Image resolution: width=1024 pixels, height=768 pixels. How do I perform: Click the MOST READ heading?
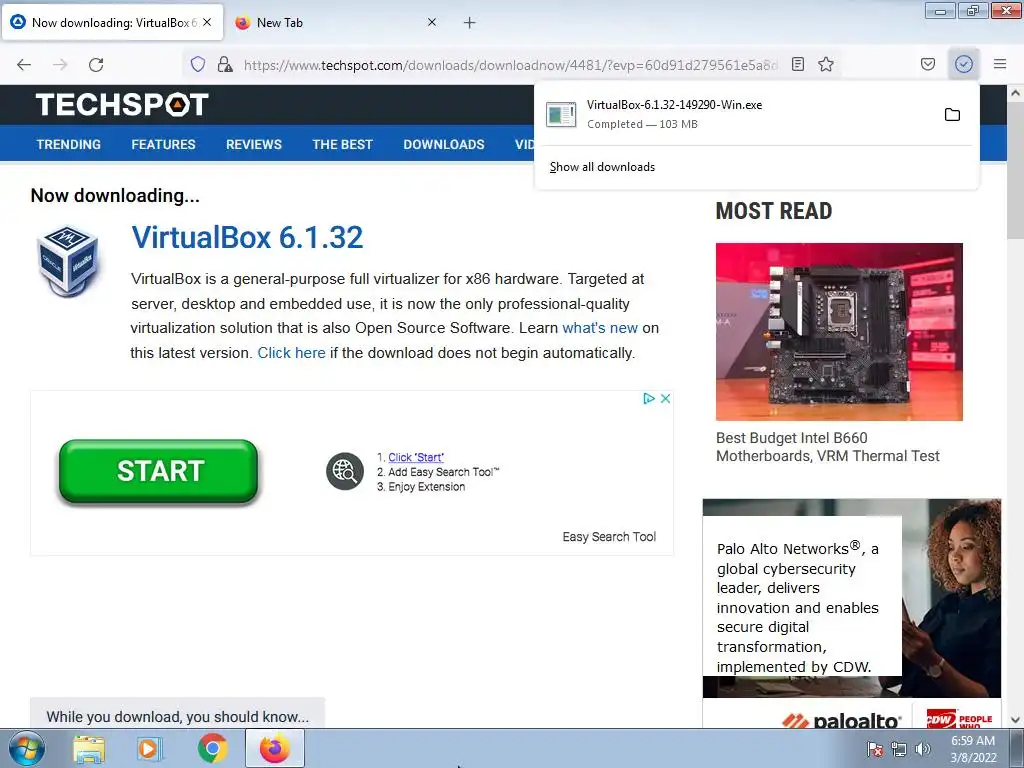point(774,211)
